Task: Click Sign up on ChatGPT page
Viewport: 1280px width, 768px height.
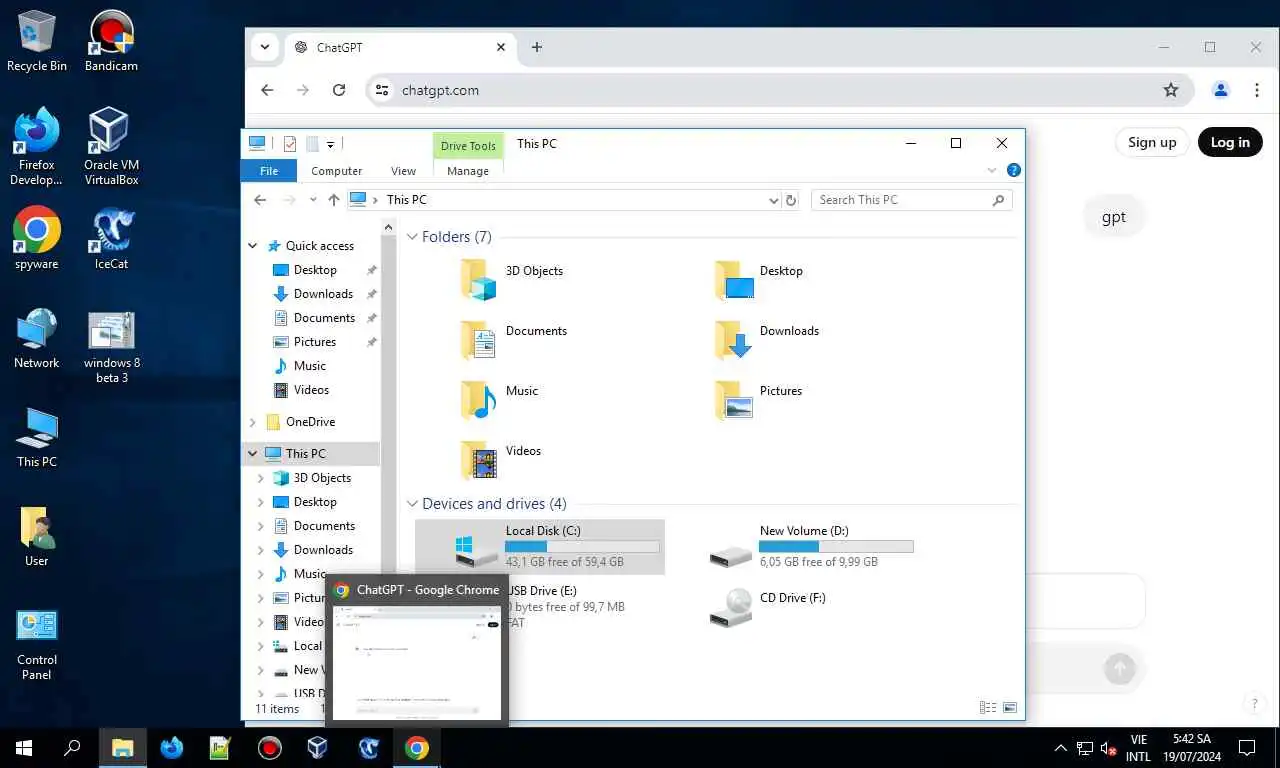Action: click(x=1152, y=142)
